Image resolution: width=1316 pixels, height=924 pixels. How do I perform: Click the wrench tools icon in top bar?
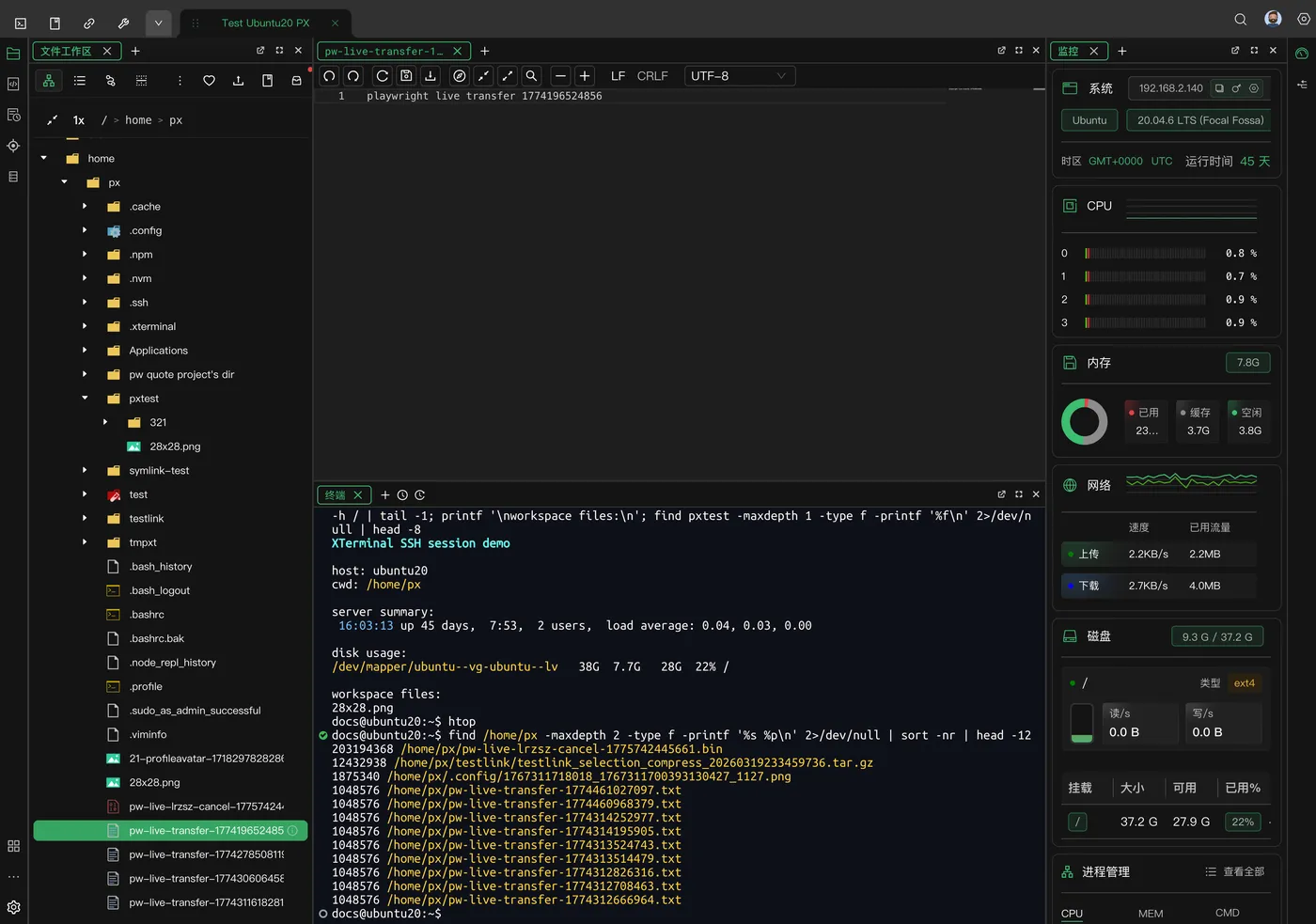[x=123, y=23]
